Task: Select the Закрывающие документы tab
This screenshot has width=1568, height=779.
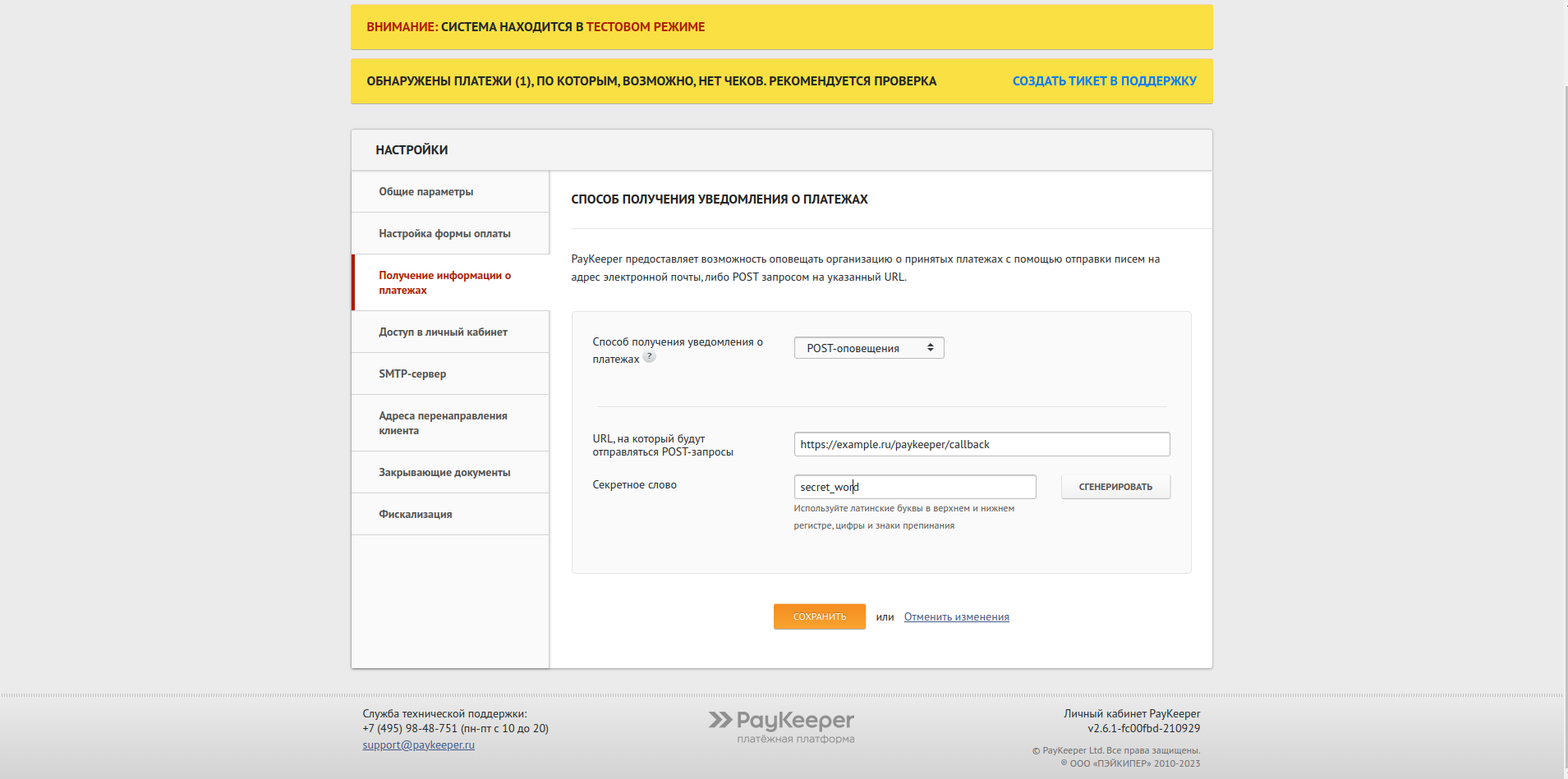Action: pos(444,473)
